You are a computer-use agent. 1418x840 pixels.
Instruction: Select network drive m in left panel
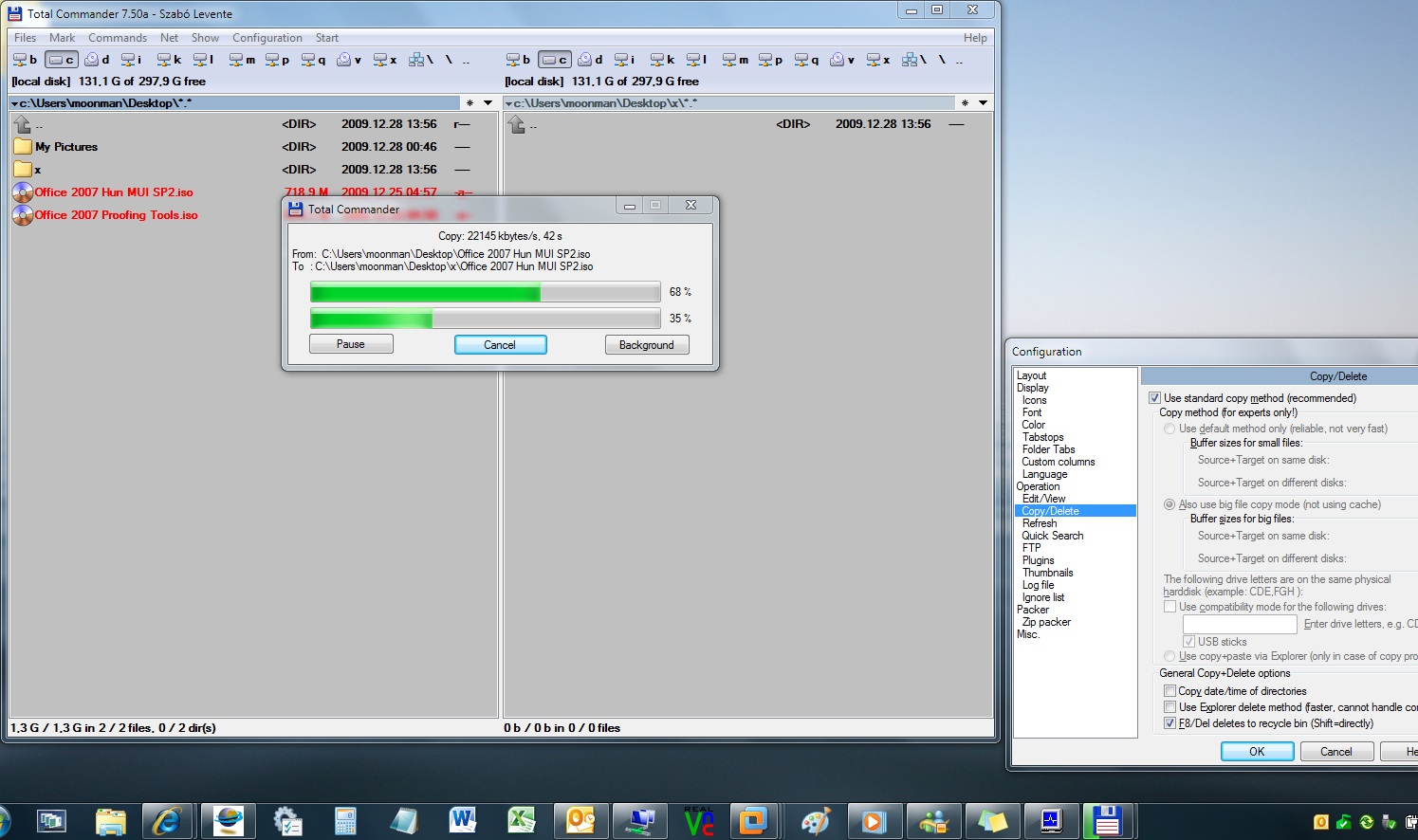[243, 59]
